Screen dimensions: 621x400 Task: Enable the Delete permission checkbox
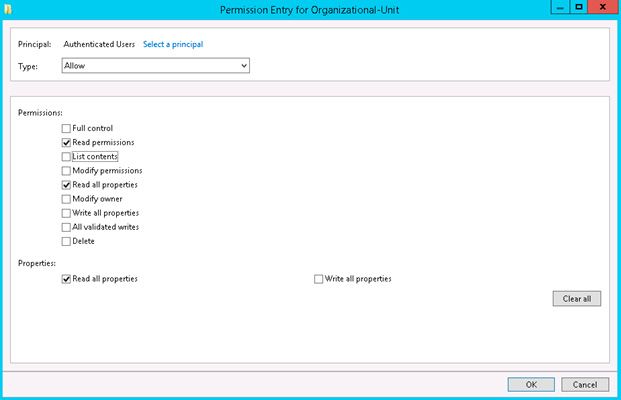[66, 241]
